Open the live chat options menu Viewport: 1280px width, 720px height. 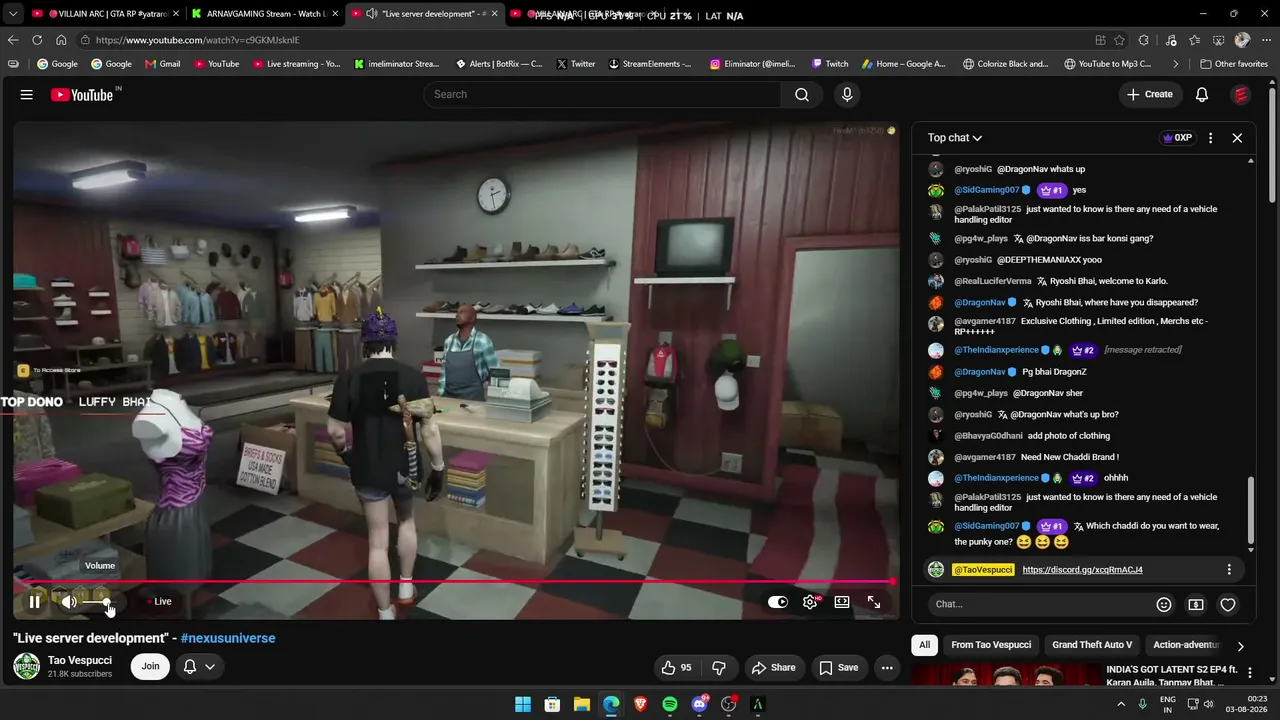tap(1210, 138)
